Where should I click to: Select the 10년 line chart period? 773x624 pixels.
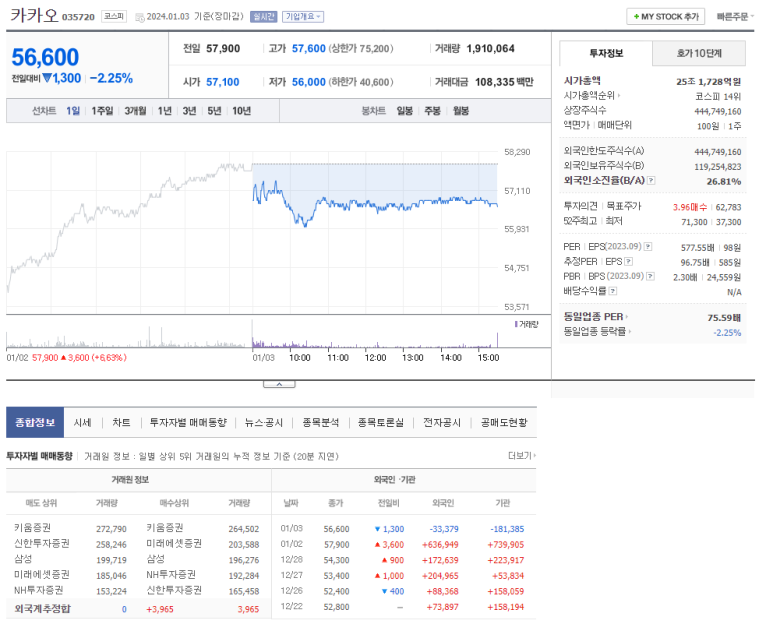tap(242, 111)
